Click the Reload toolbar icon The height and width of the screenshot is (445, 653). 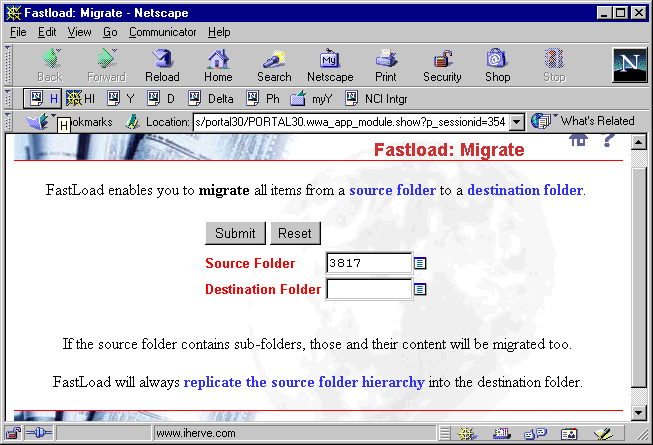coord(162,65)
